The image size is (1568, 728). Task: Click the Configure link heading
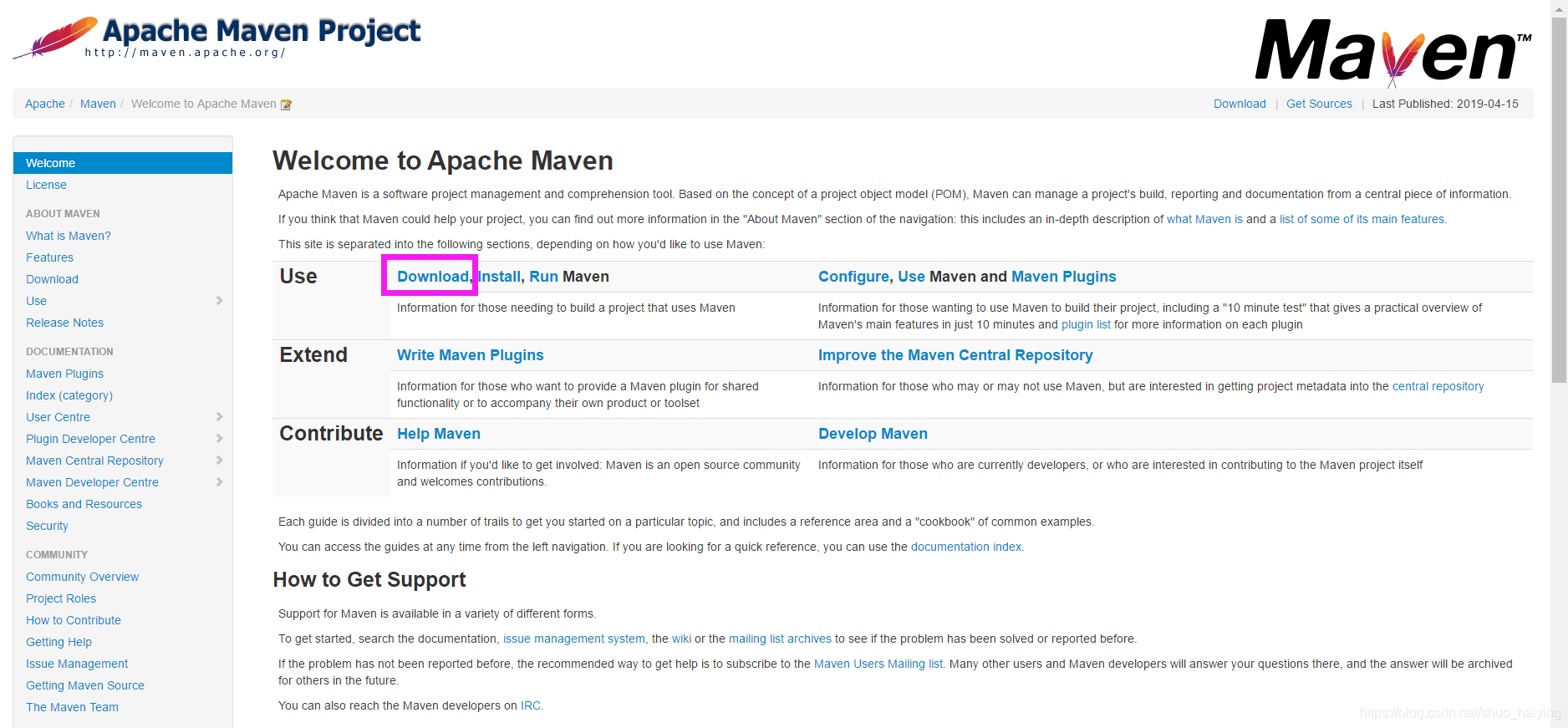[x=853, y=277]
